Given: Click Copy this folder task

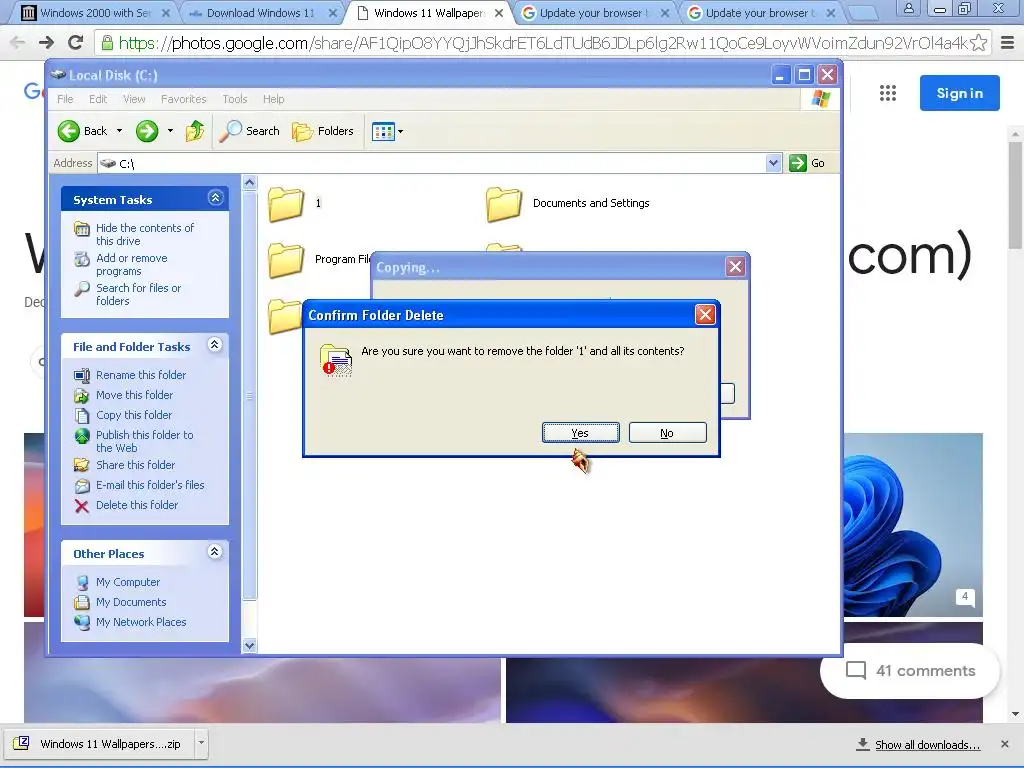Looking at the screenshot, I should point(134,415).
